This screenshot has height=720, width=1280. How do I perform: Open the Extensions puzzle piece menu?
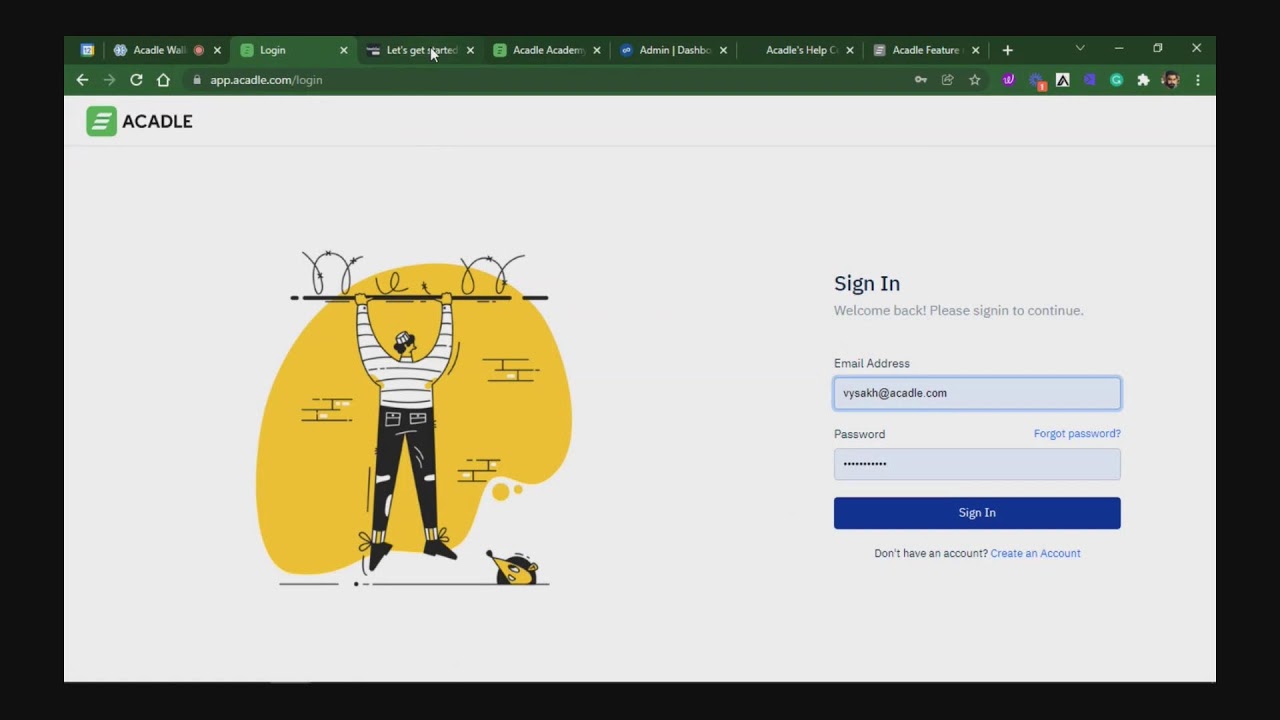[x=1143, y=80]
